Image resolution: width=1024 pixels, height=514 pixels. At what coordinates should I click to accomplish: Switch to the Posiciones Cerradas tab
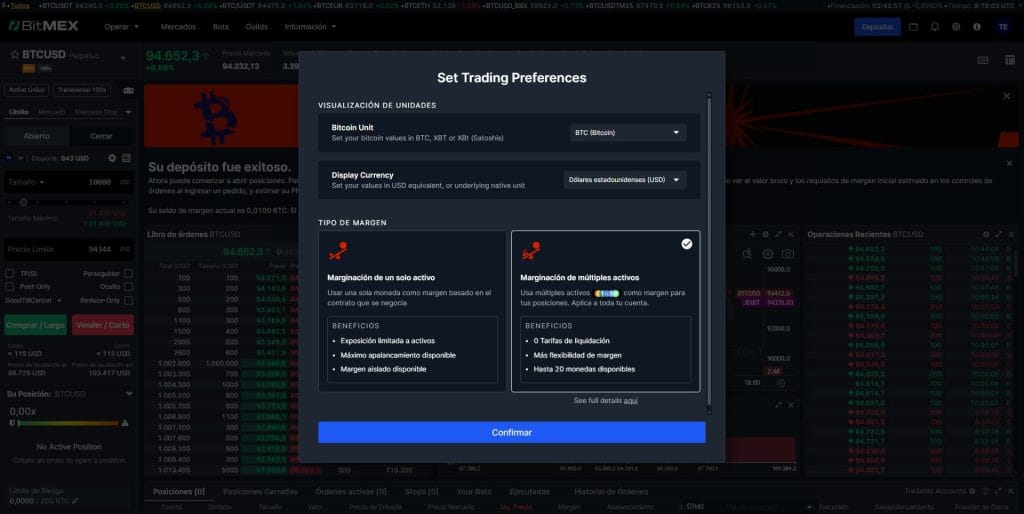tap(259, 492)
